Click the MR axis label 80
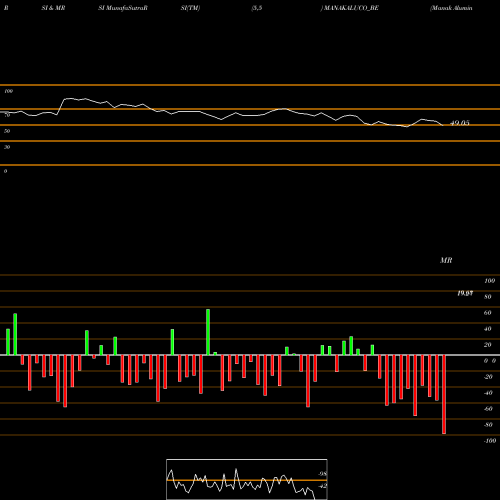Screen dimensions: 500x500 [488, 297]
